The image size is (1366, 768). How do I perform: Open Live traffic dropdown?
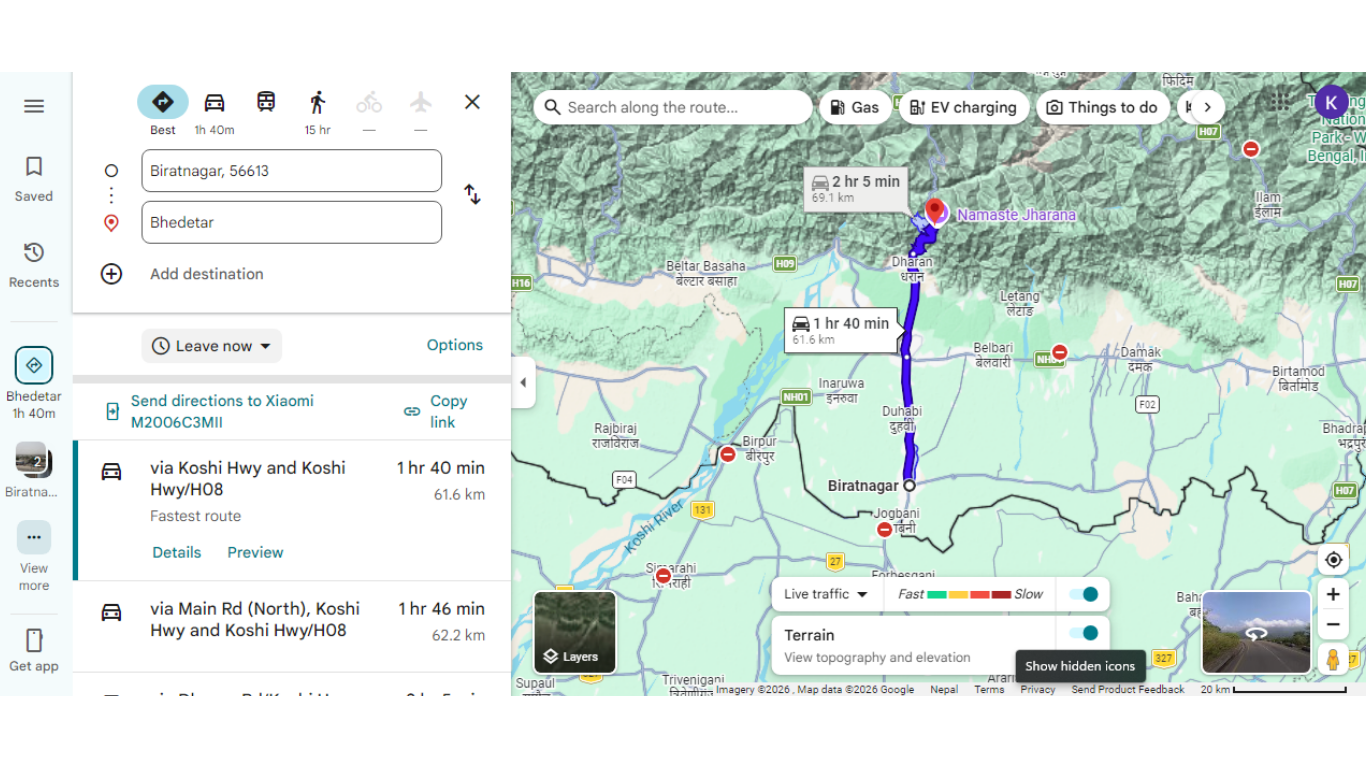[827, 594]
